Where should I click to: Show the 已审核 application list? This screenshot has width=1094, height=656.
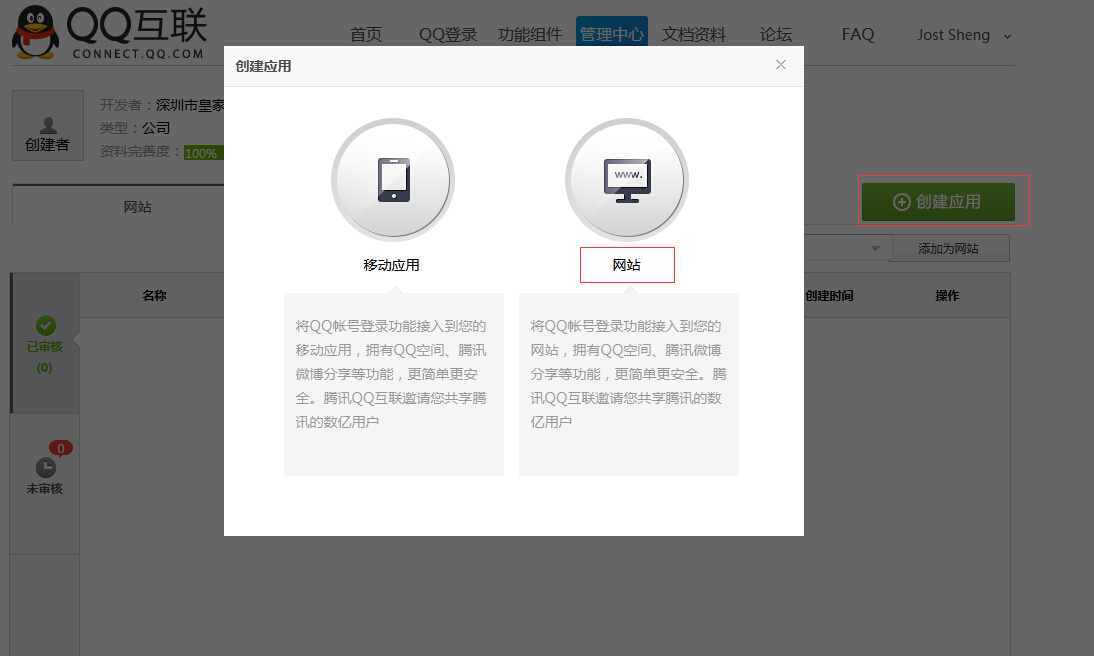coord(45,343)
